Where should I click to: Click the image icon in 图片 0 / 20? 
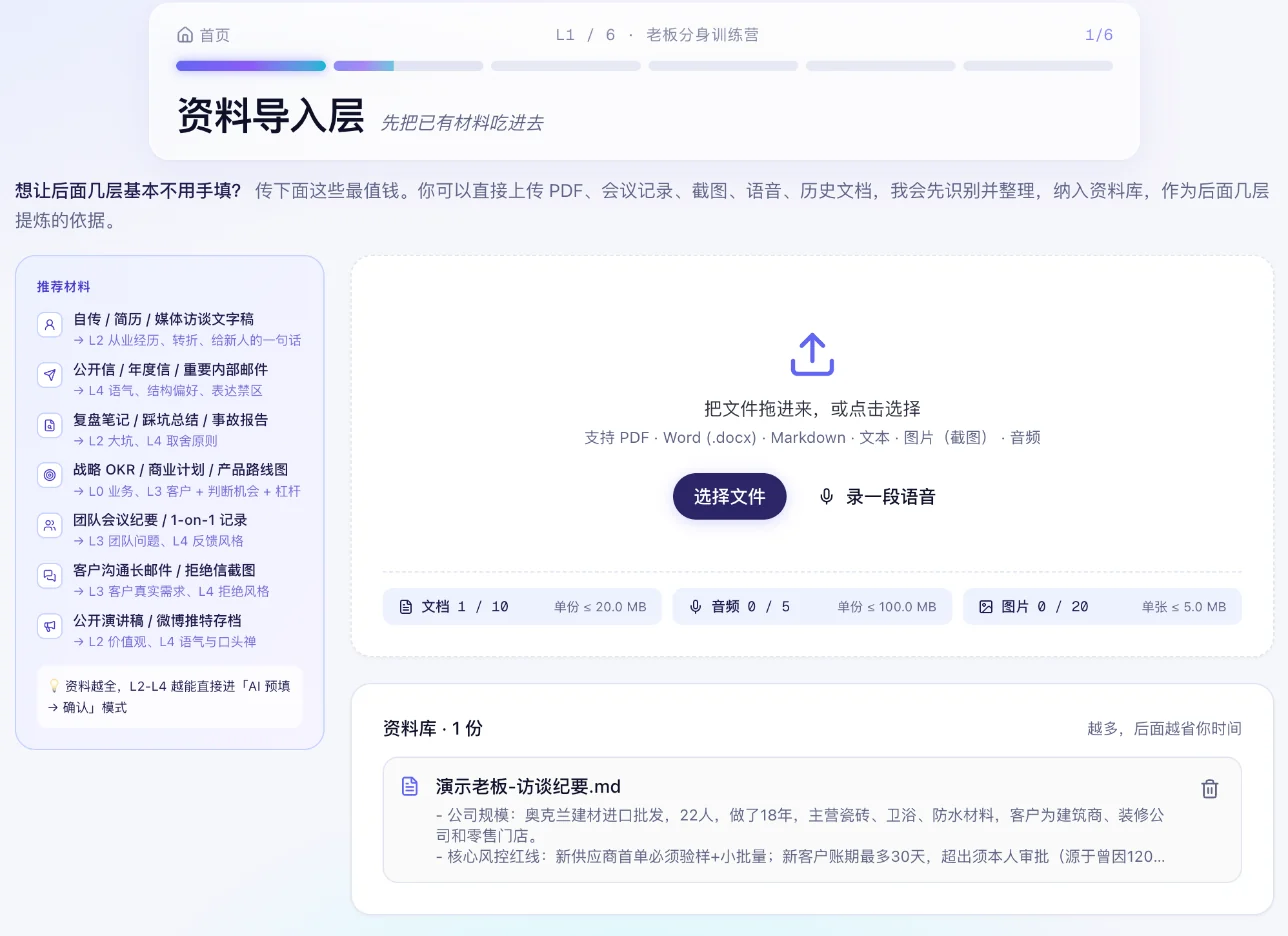click(986, 607)
